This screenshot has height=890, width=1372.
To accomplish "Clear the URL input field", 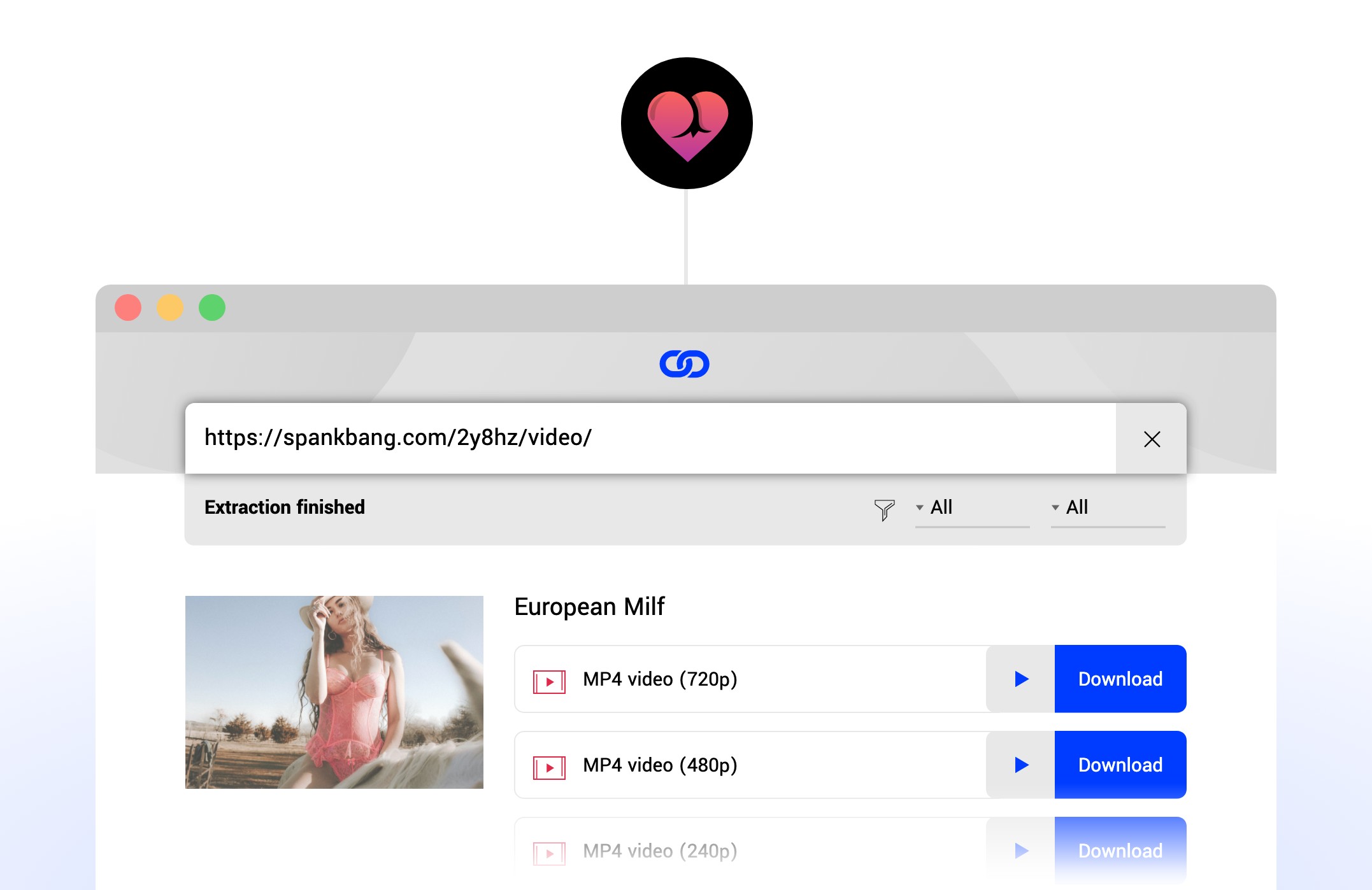I will click(1151, 439).
